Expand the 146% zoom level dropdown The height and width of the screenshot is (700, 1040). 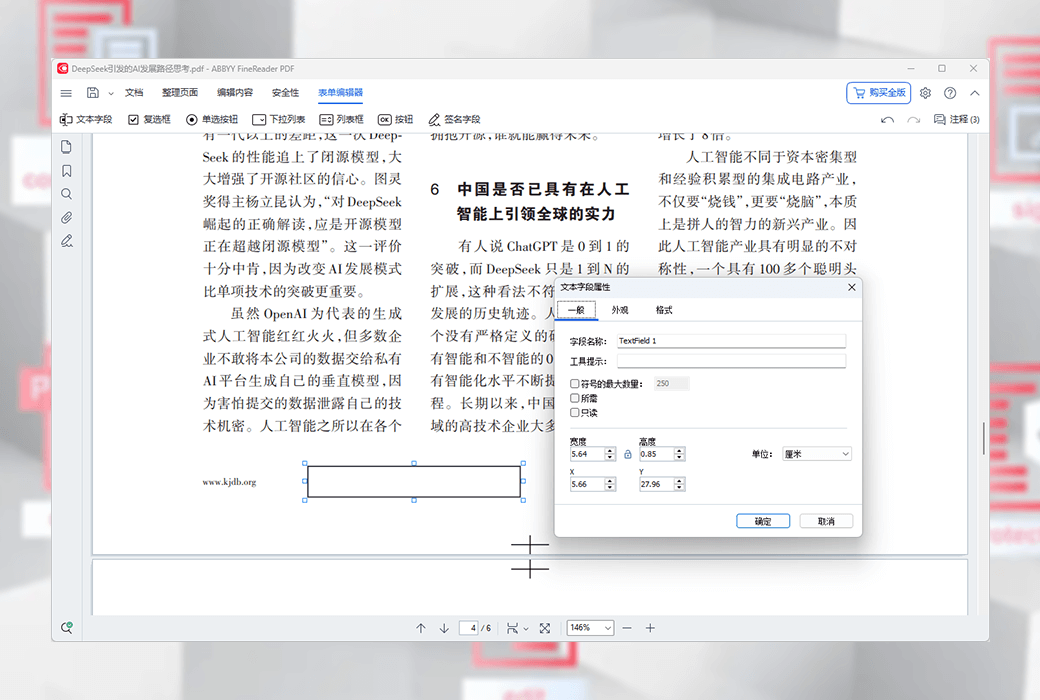coord(590,628)
